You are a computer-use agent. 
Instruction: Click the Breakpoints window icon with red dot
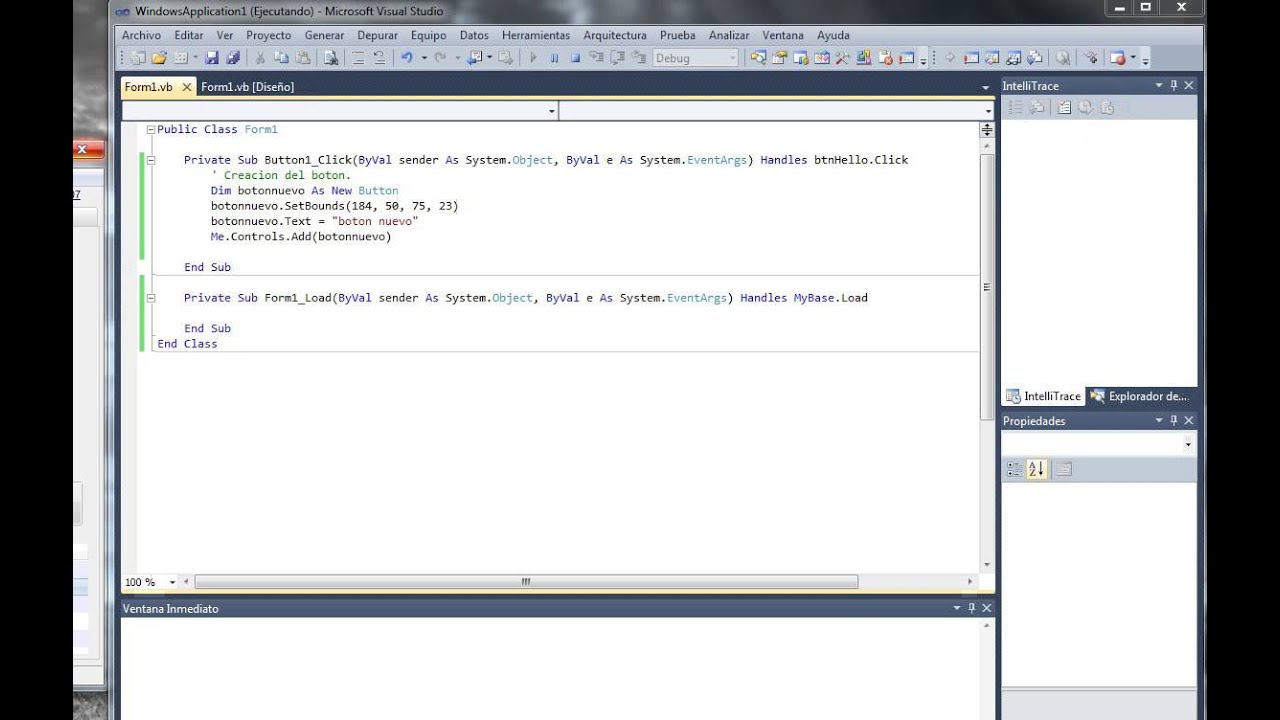click(x=1117, y=58)
